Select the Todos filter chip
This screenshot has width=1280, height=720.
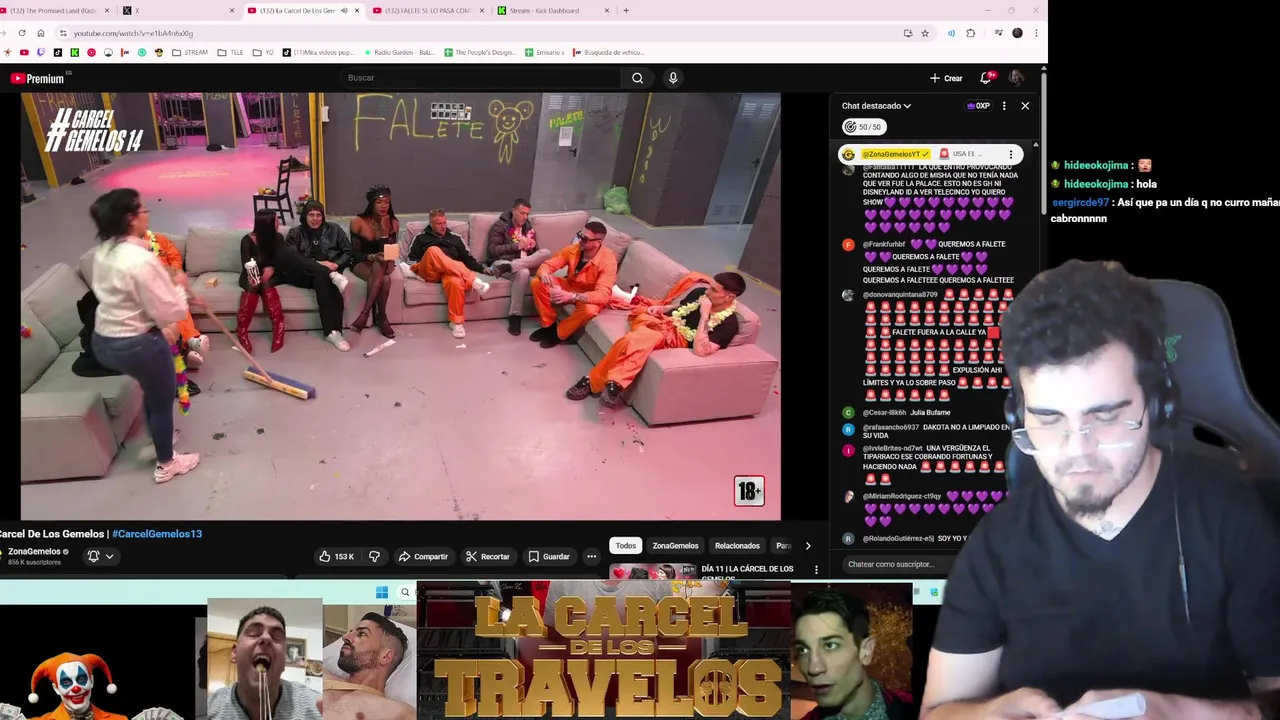coord(626,546)
